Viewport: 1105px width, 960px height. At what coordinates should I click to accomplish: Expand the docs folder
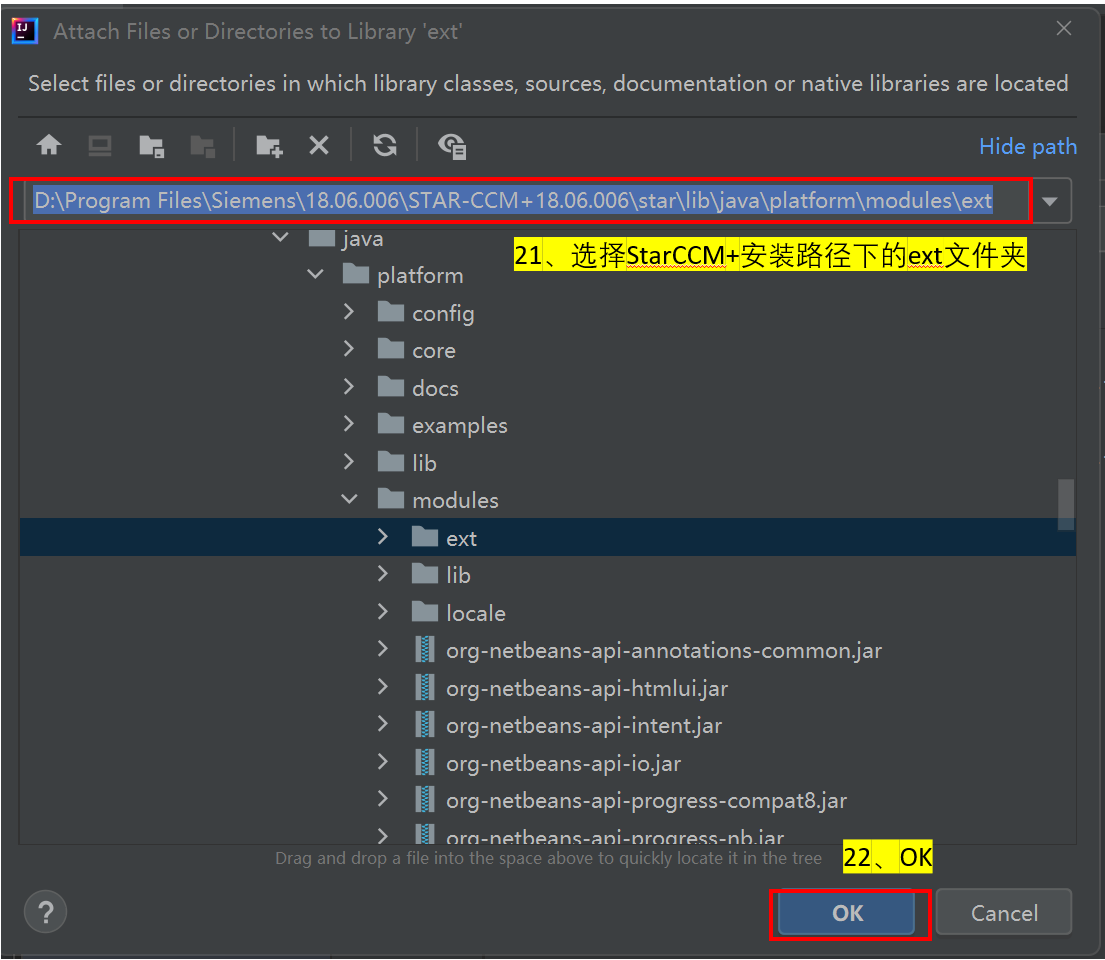349,386
